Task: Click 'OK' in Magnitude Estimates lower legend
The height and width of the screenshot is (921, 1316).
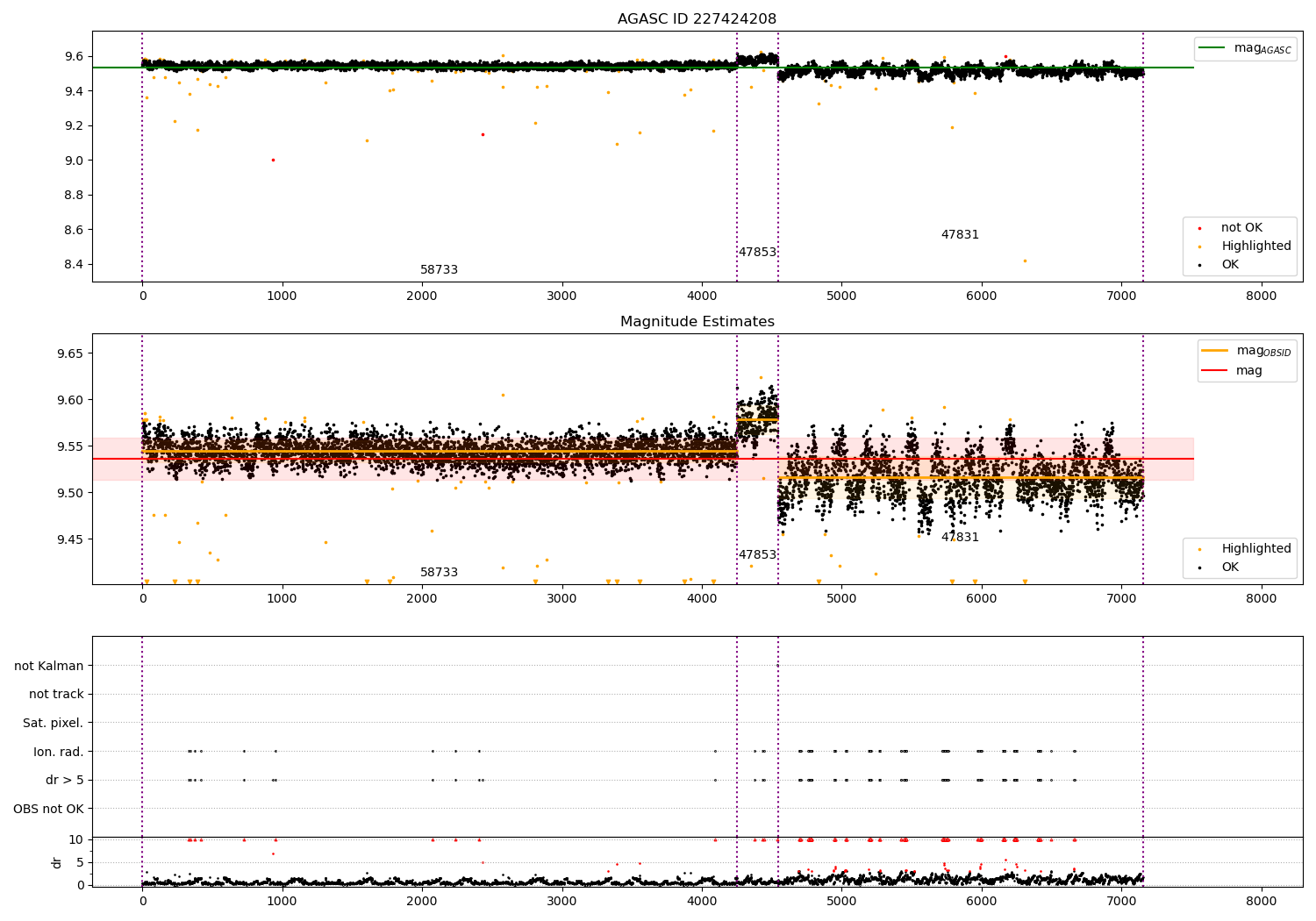Action: coord(1230,568)
